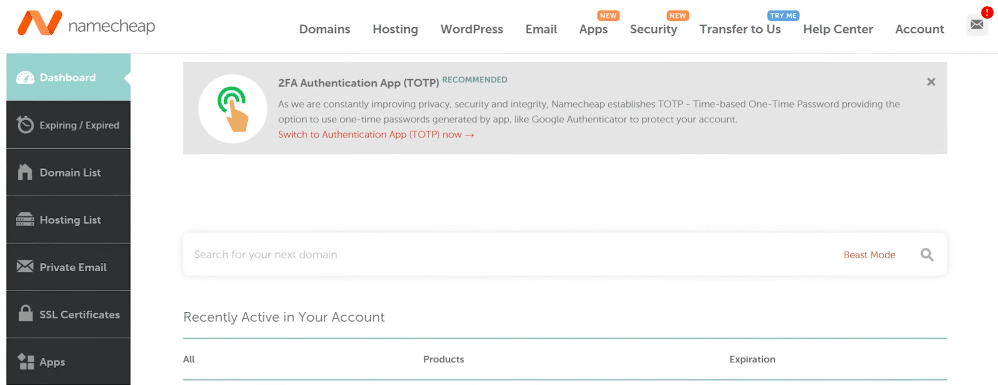Click the 2FA fingerprint tap illustration
This screenshot has width=998, height=385.
(232, 108)
